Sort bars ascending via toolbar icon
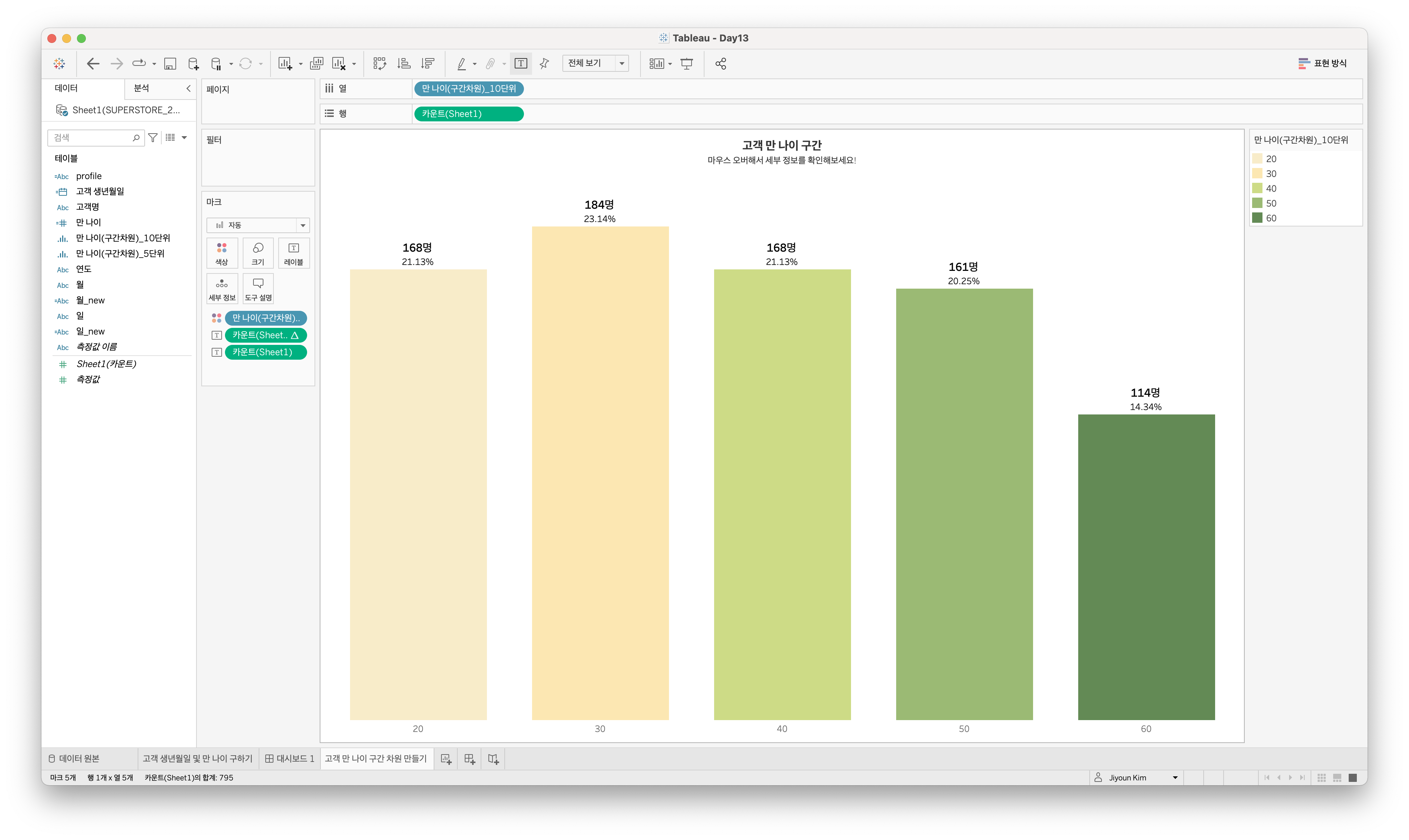 coord(403,63)
